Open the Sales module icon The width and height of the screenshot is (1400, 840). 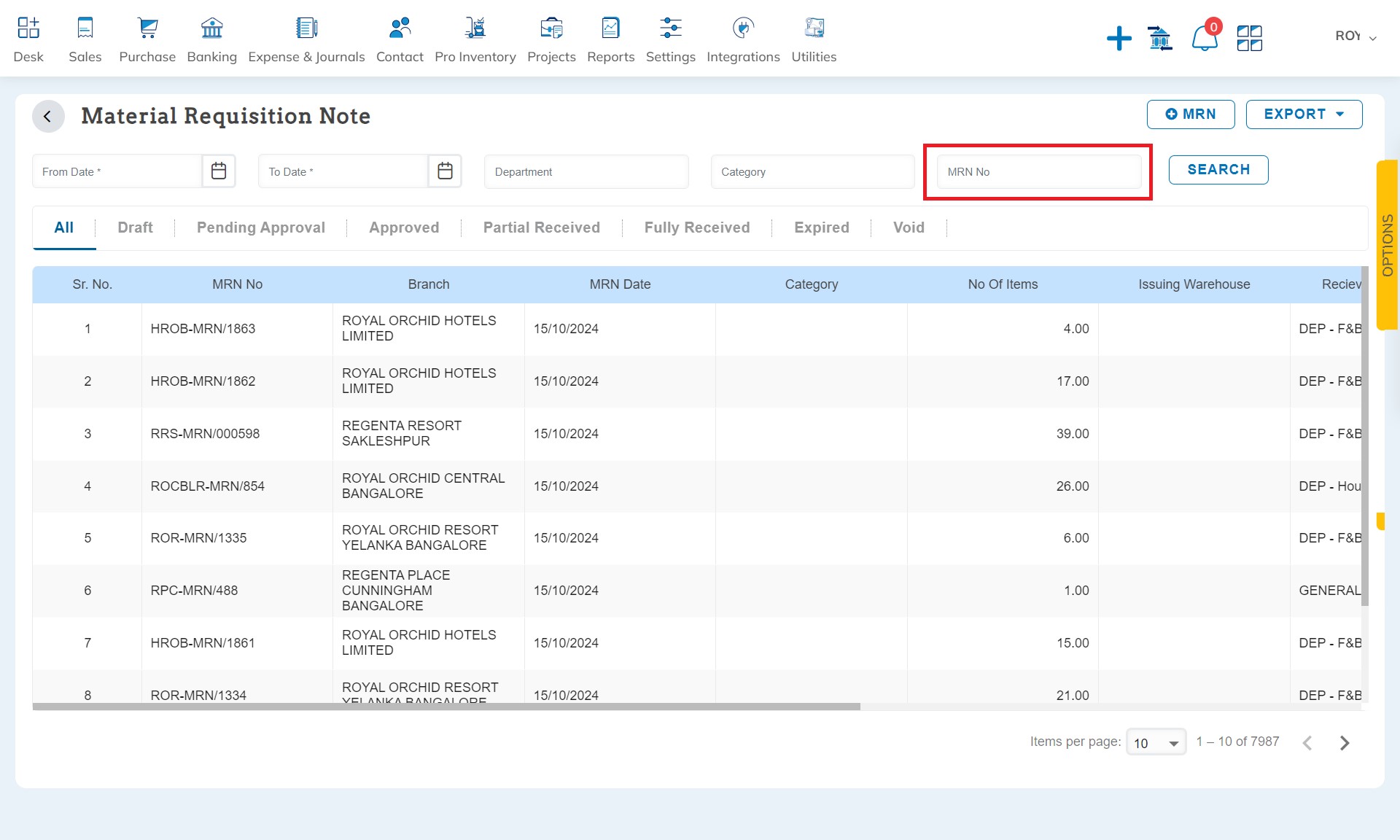point(85,28)
